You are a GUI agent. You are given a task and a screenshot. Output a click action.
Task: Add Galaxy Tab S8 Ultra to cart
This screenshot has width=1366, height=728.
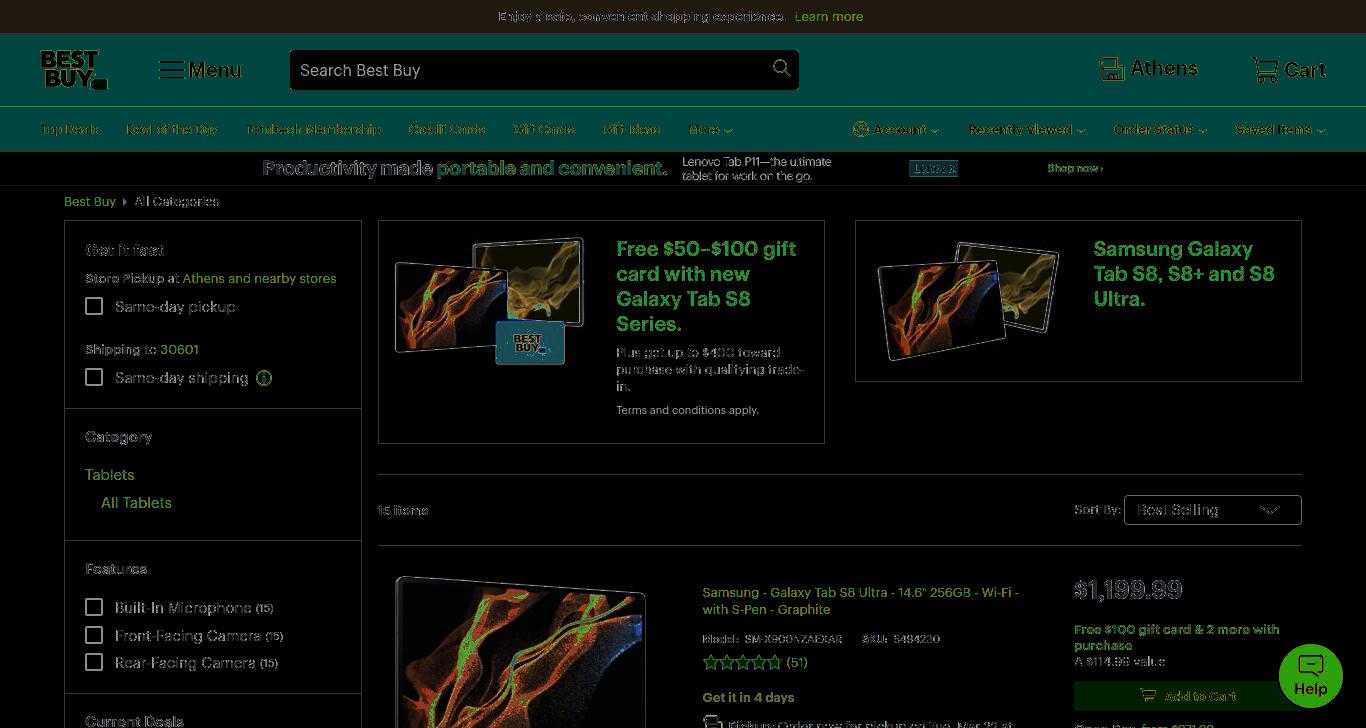(x=1188, y=696)
